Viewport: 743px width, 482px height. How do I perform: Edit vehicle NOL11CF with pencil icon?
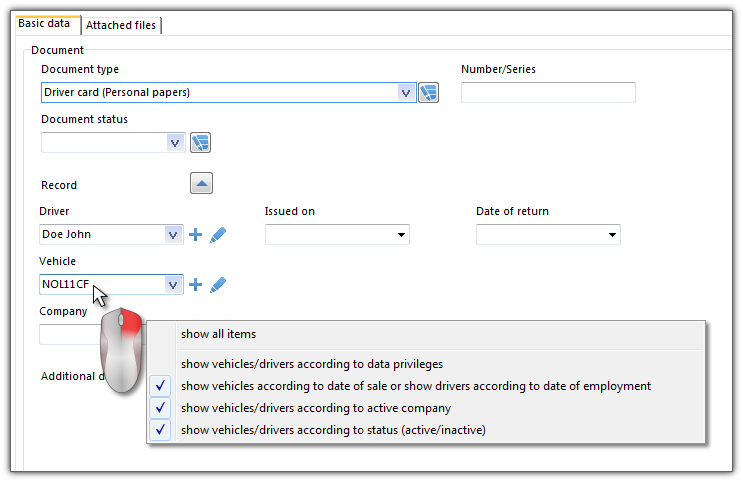tap(218, 285)
